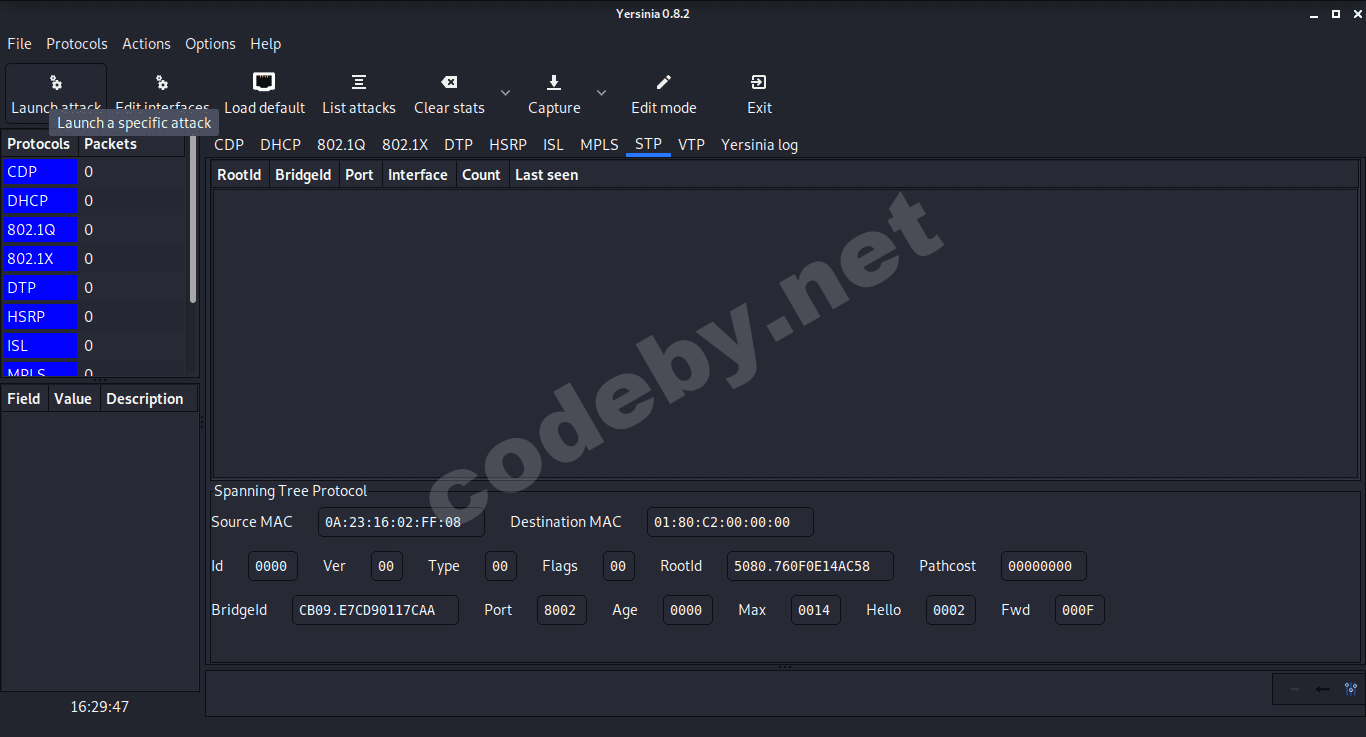The image size is (1366, 737).
Task: Click the Fwd field showing 000F
Action: (1080, 610)
